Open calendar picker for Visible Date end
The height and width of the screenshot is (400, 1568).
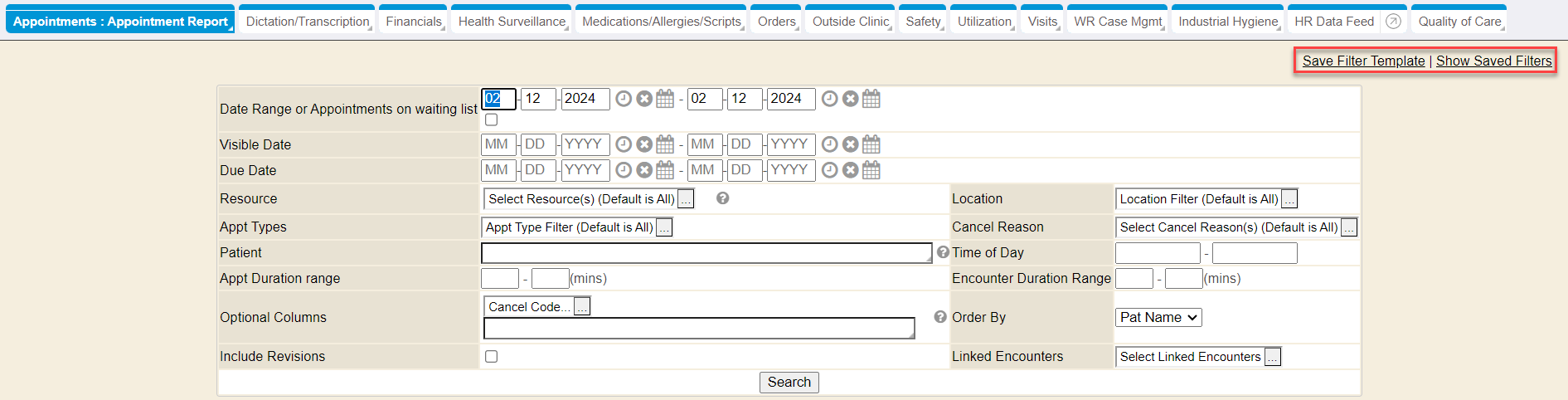(x=871, y=145)
